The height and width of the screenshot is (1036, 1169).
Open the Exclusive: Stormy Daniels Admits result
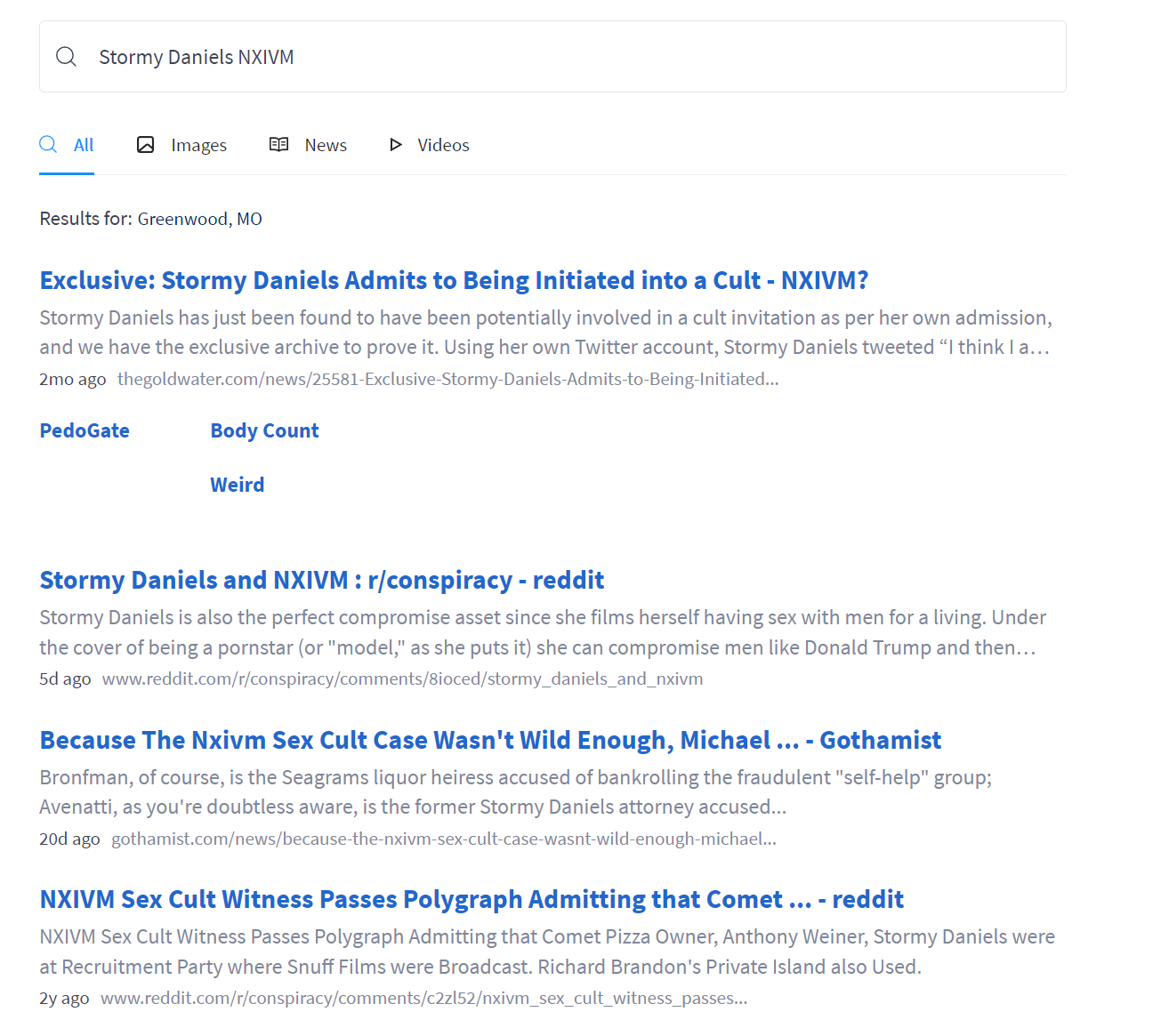tap(454, 280)
